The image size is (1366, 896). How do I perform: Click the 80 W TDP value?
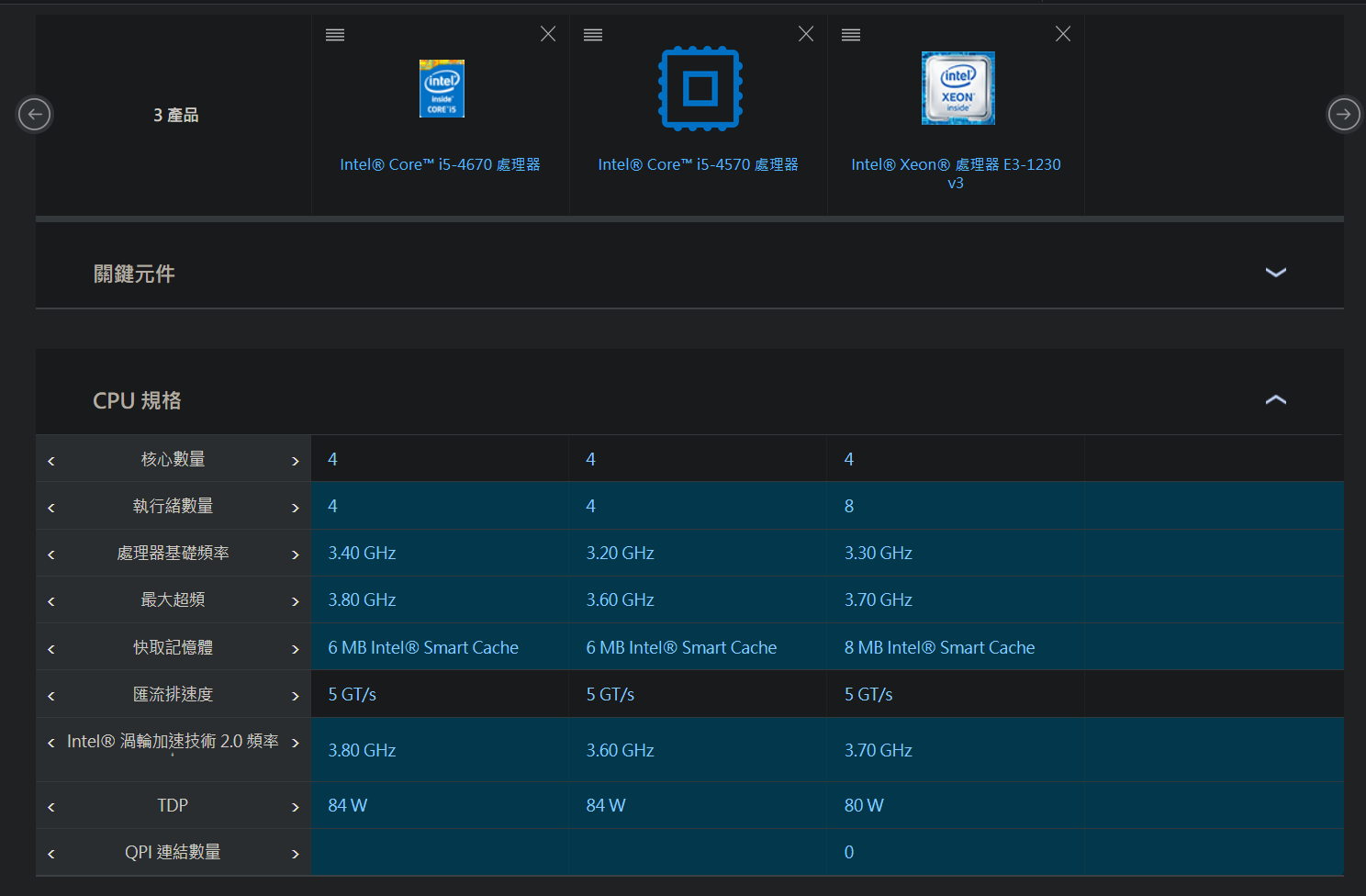(864, 805)
